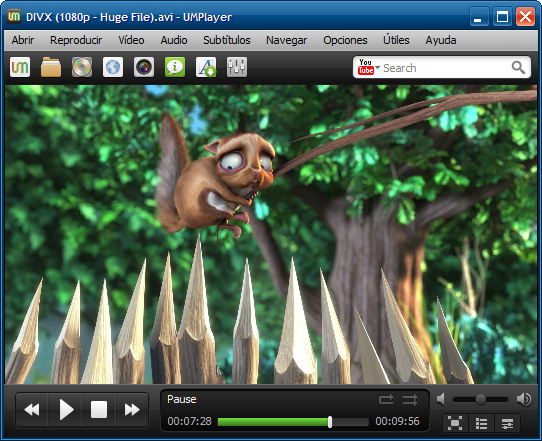Toggle shuffle mode
This screenshot has width=542, height=441.
click(410, 400)
